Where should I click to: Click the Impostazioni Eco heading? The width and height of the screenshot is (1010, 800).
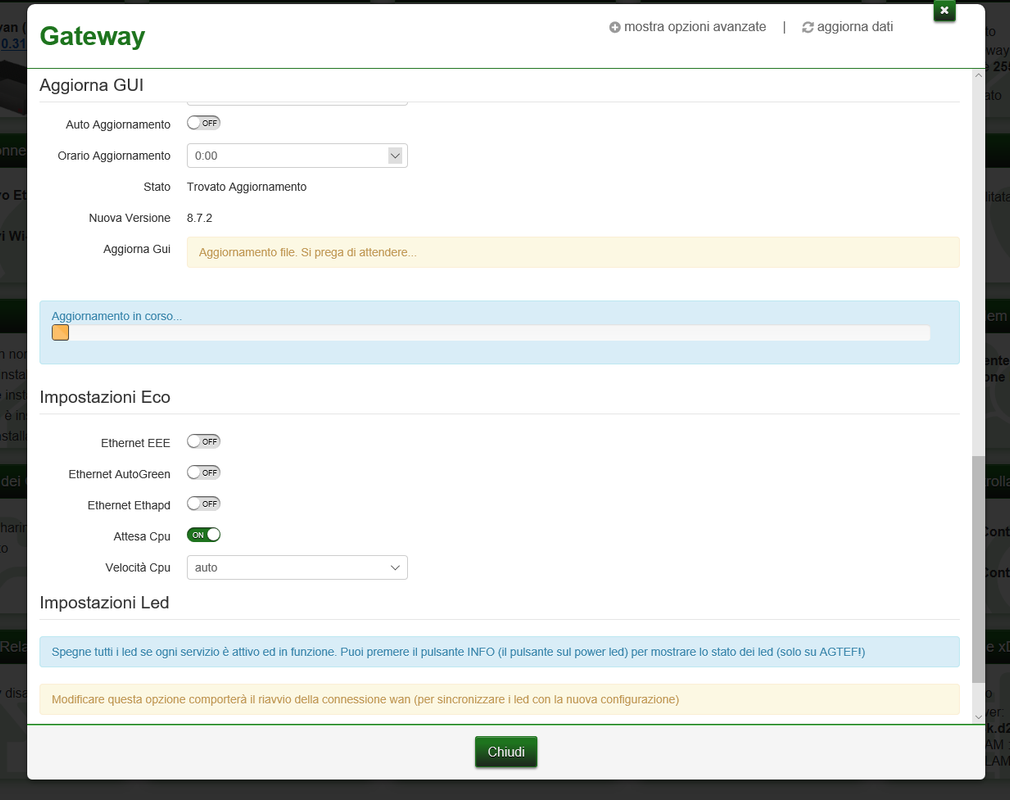click(105, 397)
